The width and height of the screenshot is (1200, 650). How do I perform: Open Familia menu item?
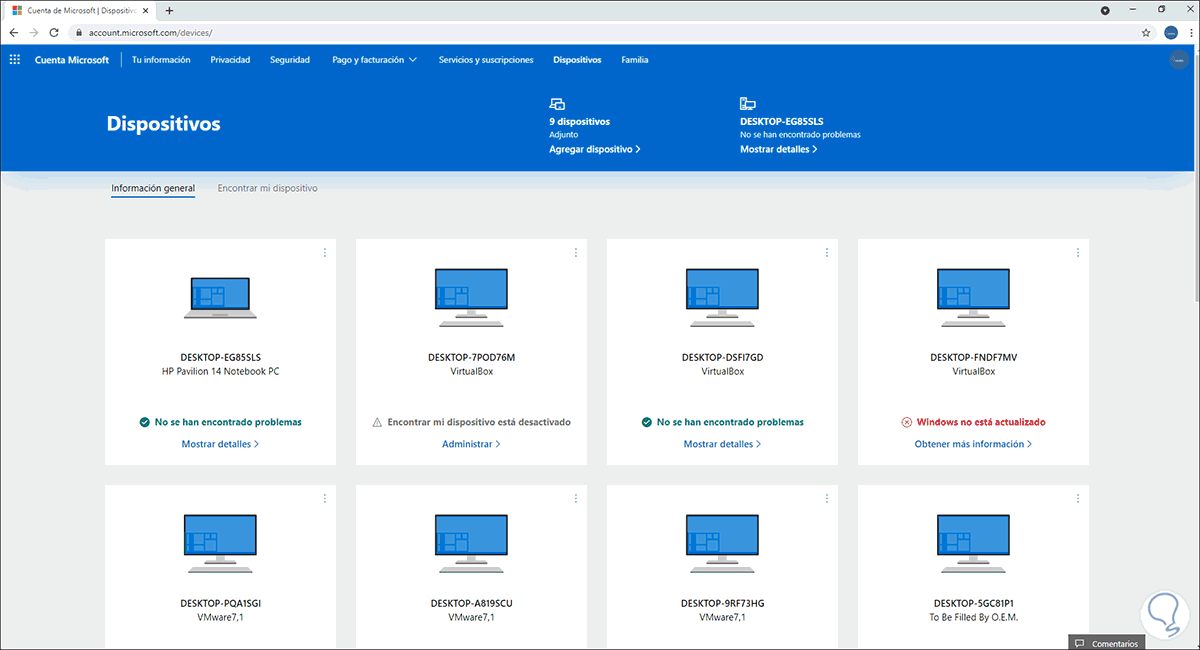(x=635, y=60)
